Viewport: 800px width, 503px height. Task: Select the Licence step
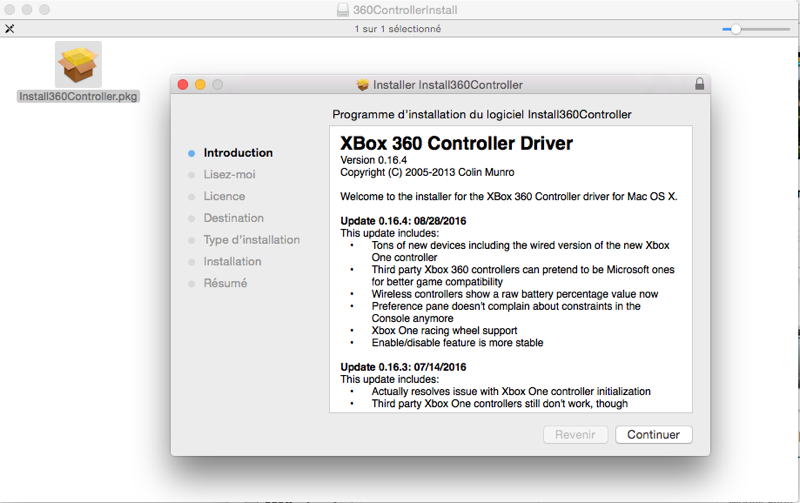point(224,196)
